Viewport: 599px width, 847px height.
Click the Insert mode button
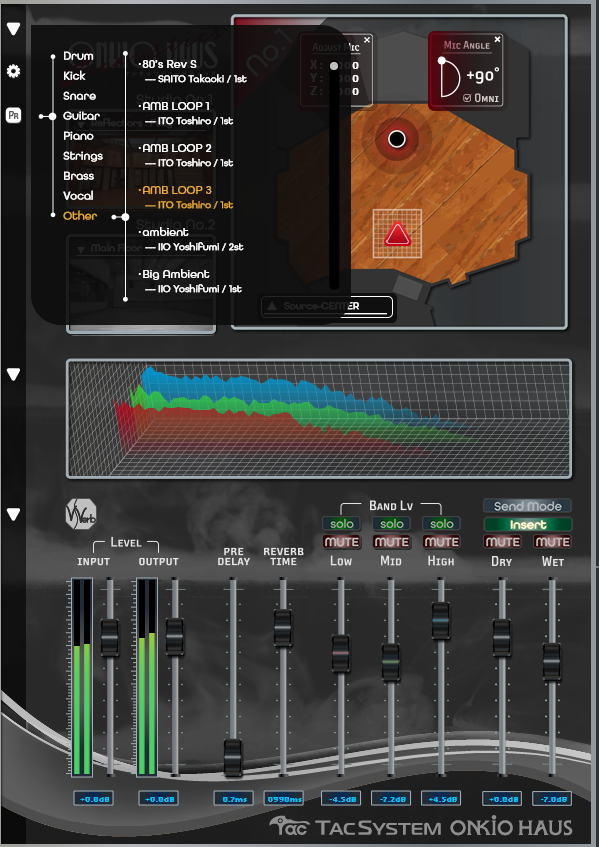coord(527,525)
